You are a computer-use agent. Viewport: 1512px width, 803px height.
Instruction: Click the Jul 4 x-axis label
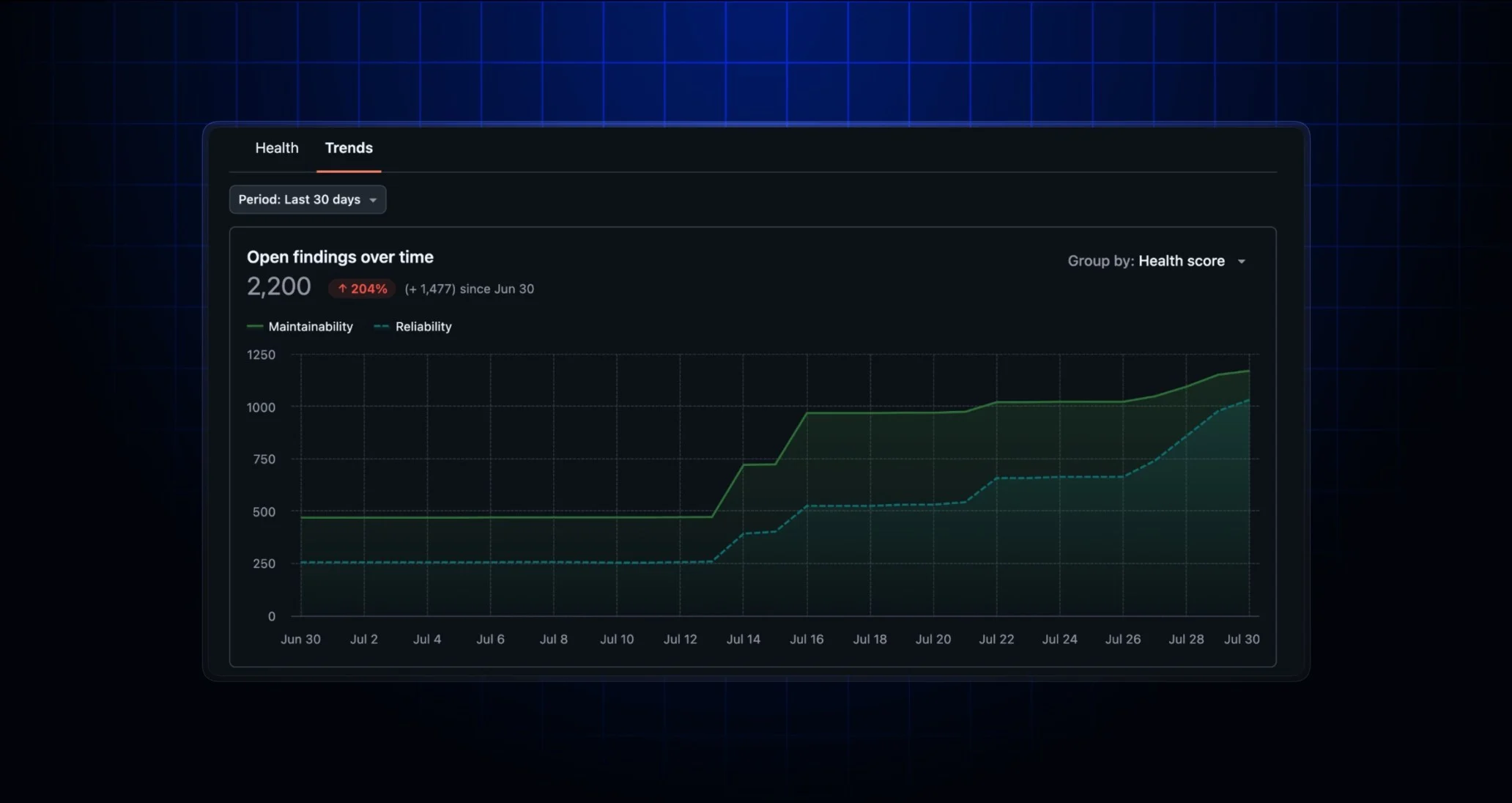point(427,639)
